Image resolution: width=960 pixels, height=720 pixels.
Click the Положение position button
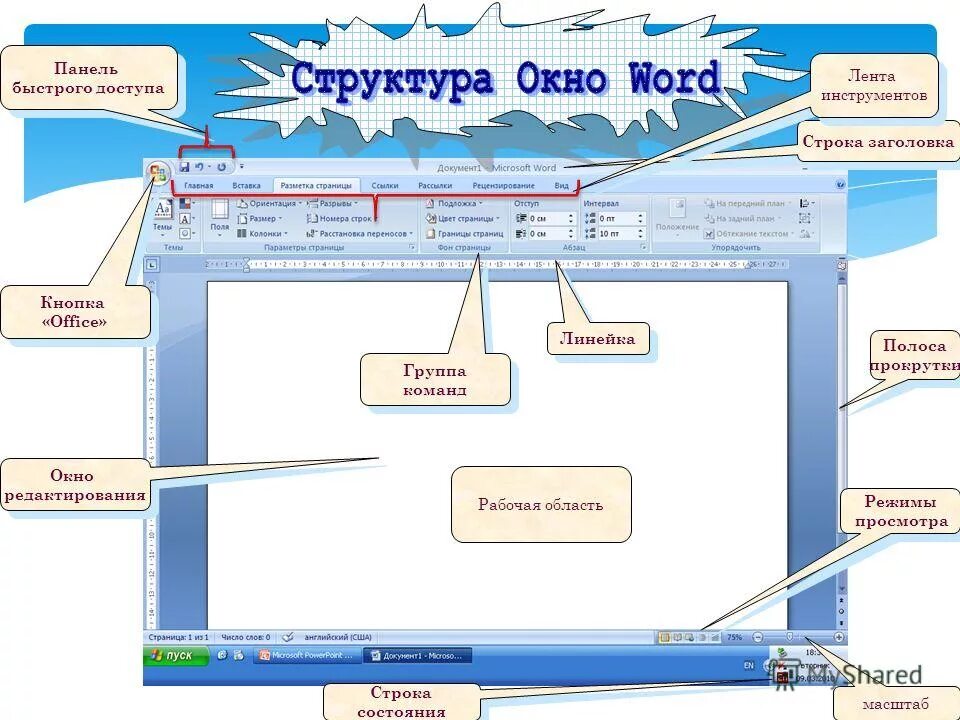[x=677, y=217]
